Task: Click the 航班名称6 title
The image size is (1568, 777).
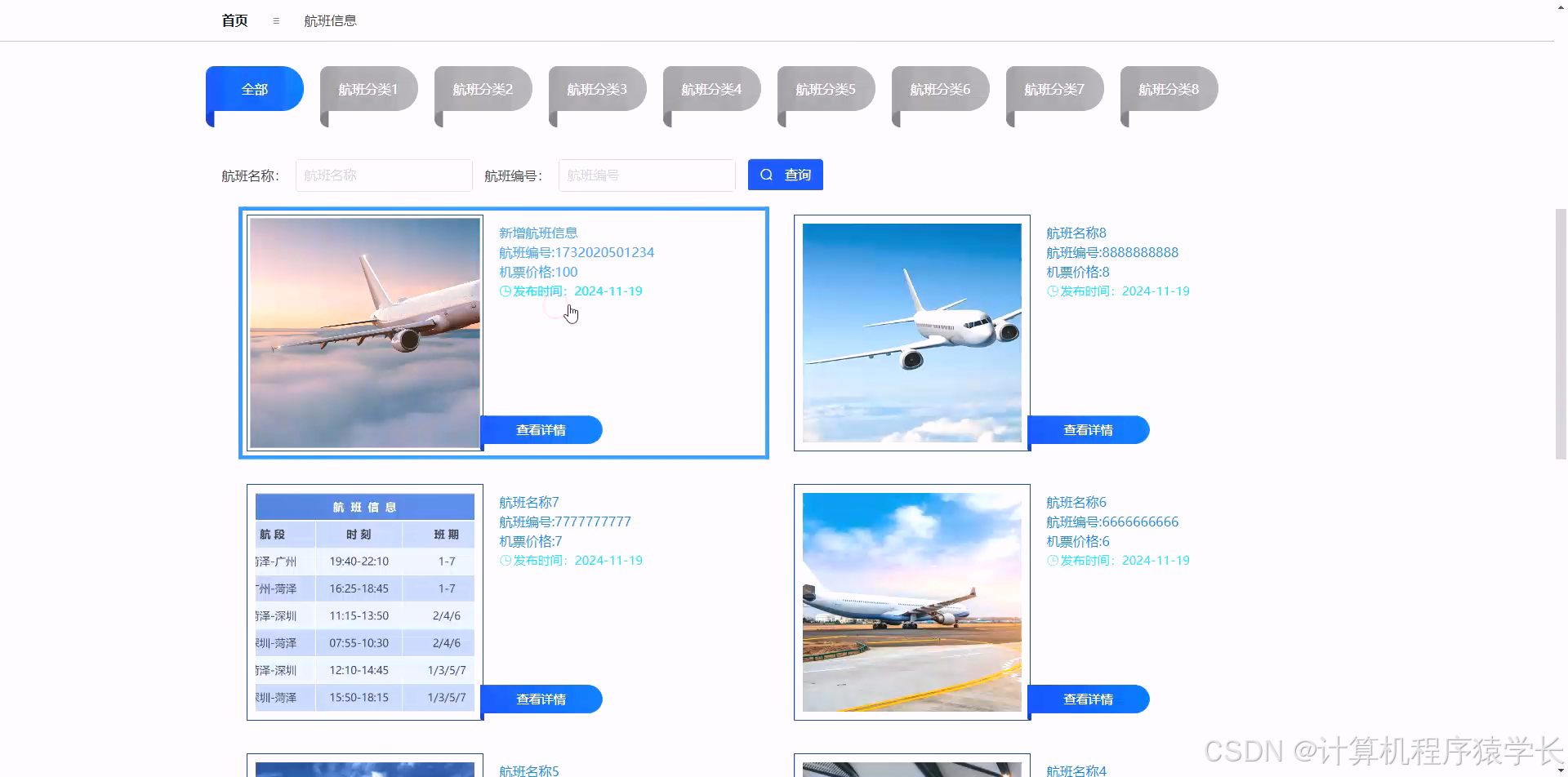Action: click(x=1076, y=503)
